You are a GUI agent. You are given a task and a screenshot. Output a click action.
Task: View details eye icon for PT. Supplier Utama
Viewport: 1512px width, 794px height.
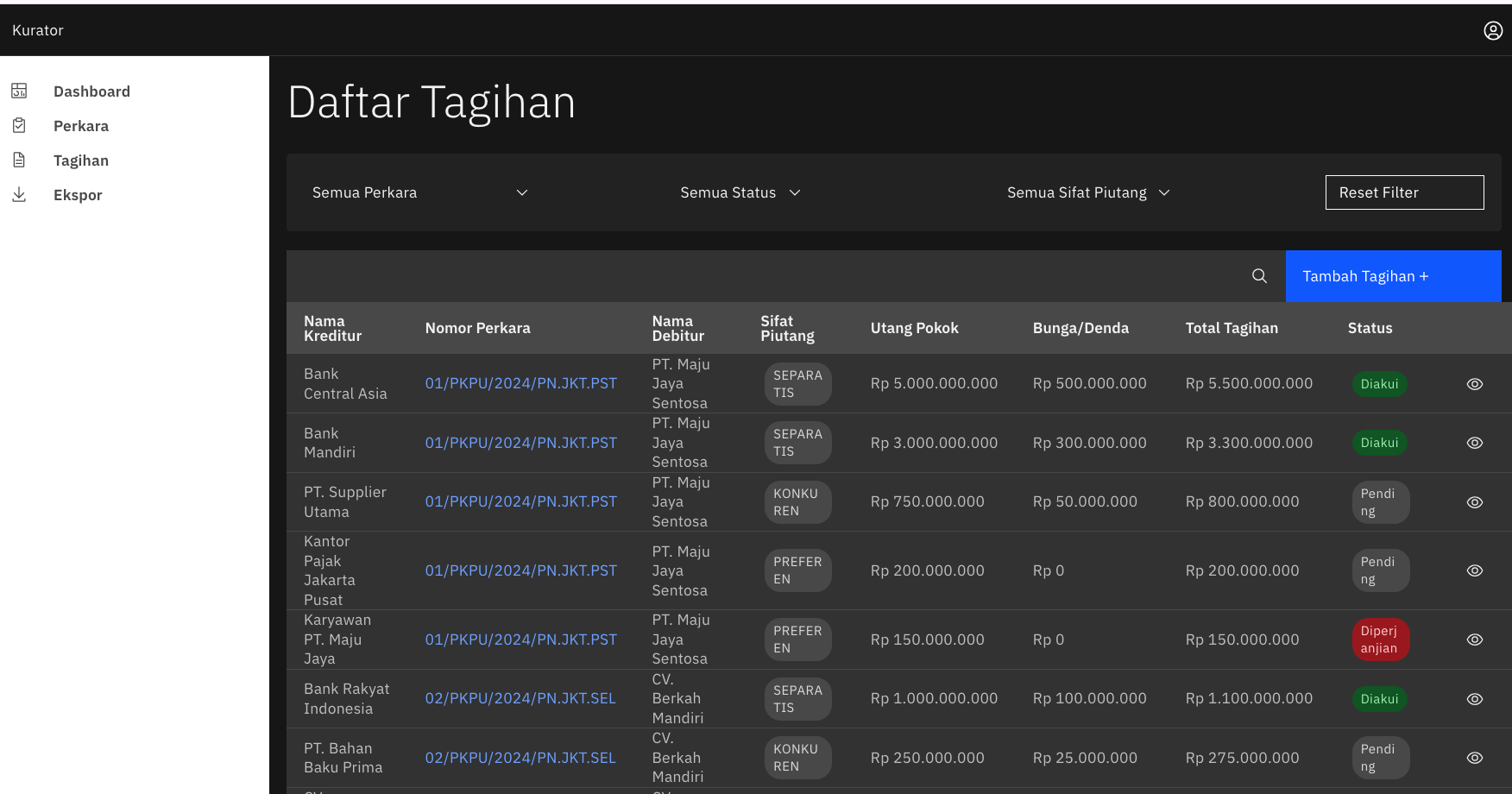[1475, 502]
